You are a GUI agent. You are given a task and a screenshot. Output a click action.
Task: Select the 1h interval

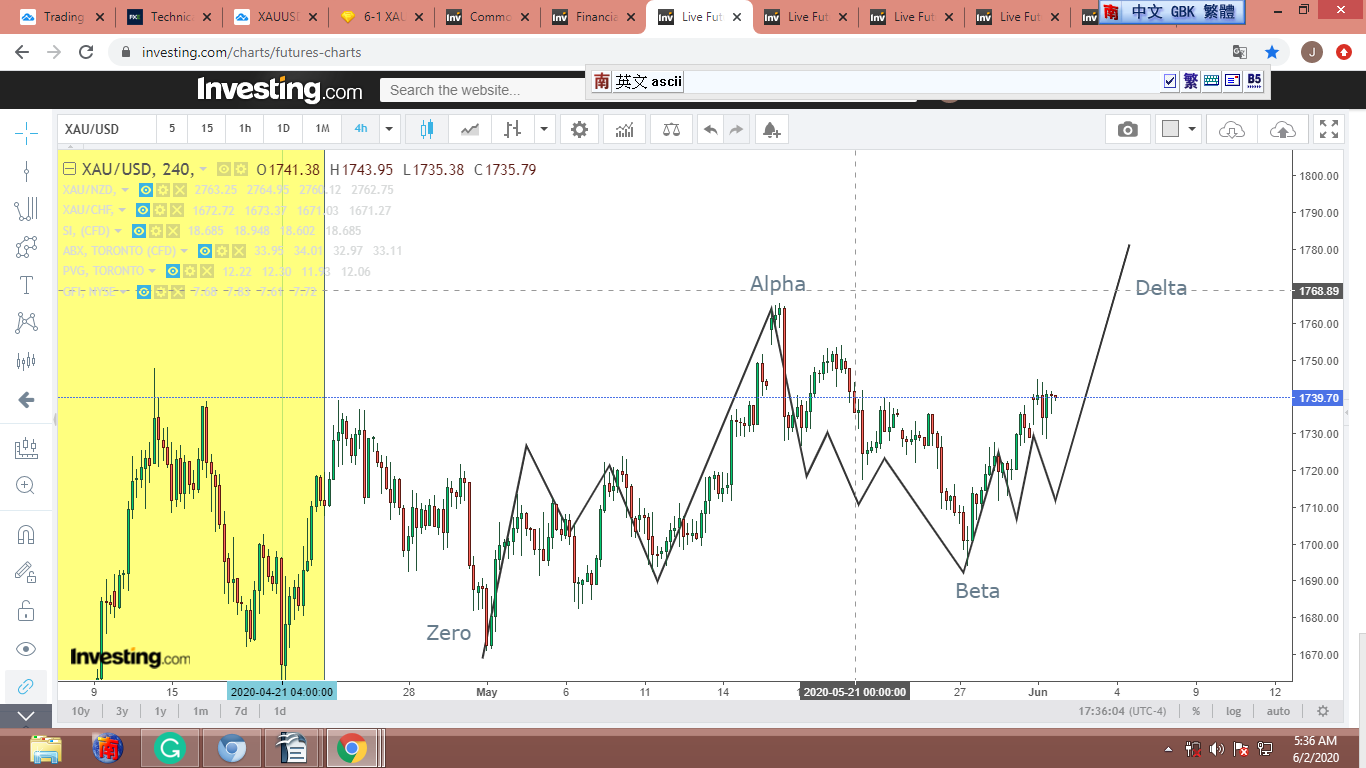tap(245, 129)
